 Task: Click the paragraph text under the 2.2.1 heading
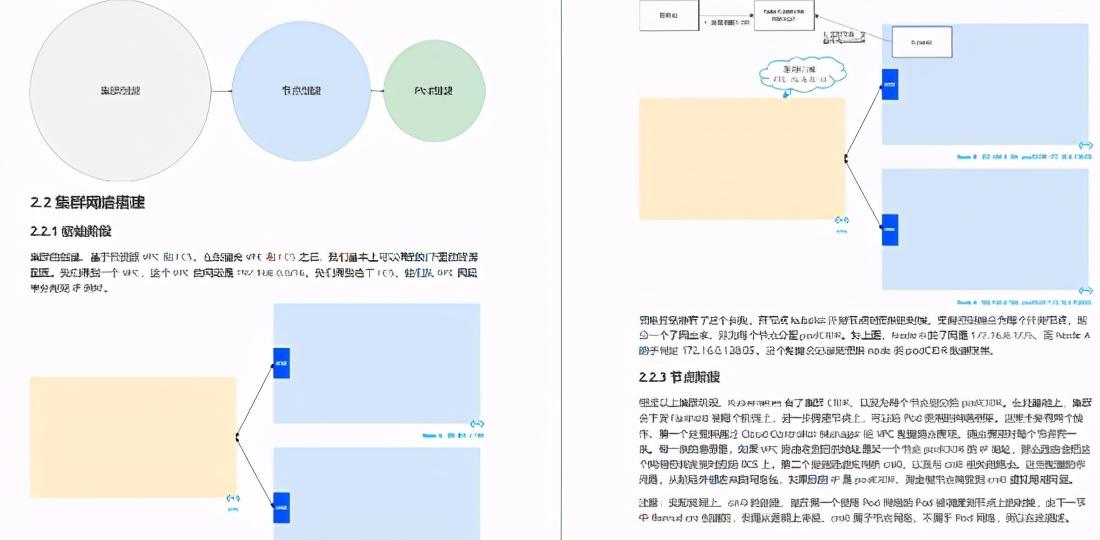click(x=255, y=273)
